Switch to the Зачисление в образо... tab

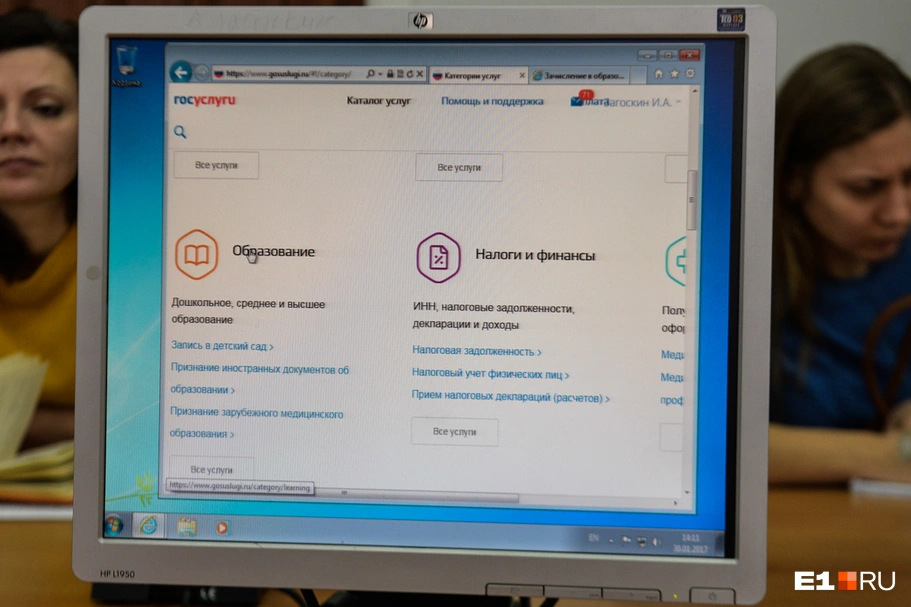pyautogui.click(x=579, y=76)
